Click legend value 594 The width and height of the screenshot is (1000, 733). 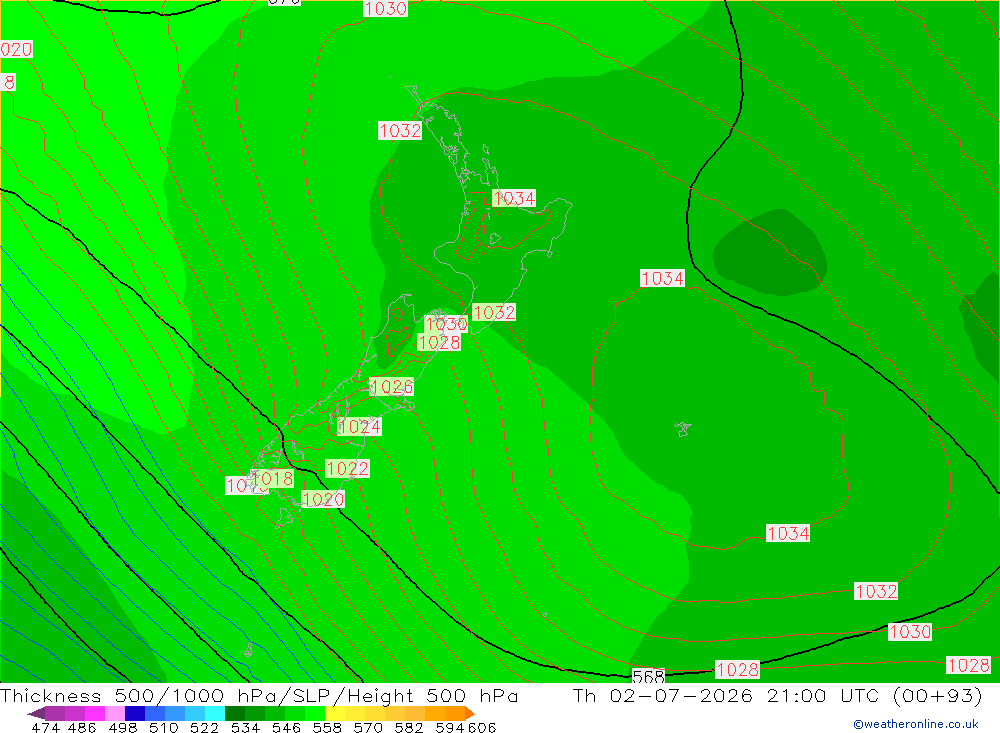(450, 727)
